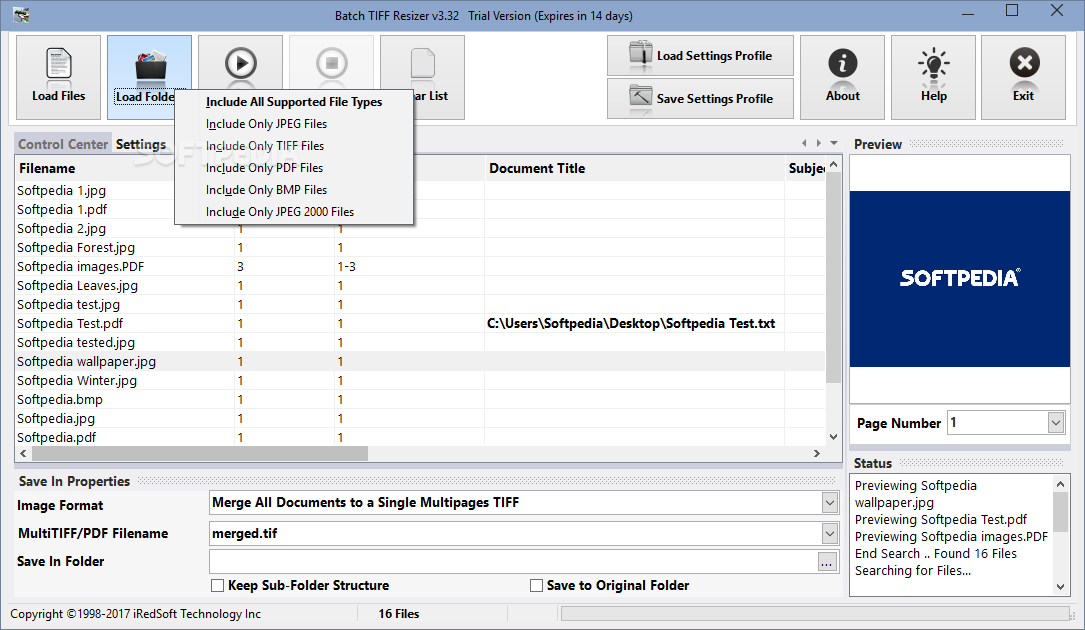Click the Filename column header
Viewport: 1085px width, 630px height.
(x=95, y=168)
